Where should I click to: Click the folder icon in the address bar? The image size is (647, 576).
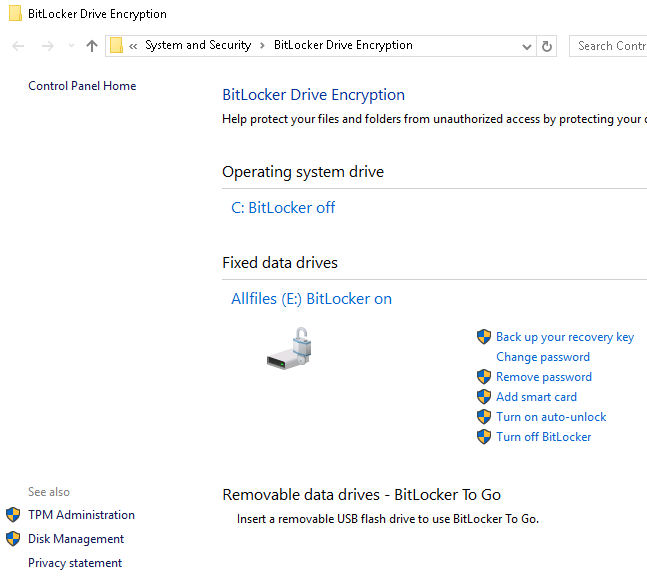117,46
